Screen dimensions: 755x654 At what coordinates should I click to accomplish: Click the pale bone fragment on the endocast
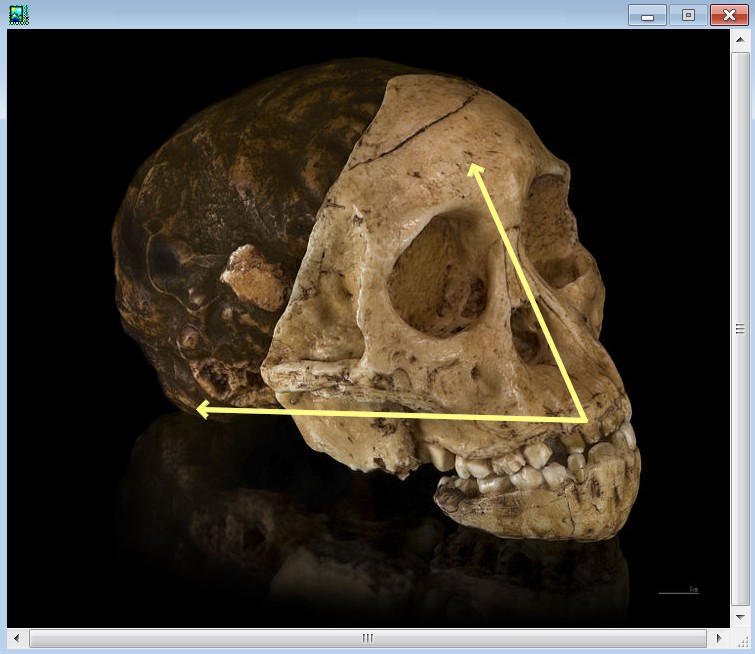pyautogui.click(x=254, y=276)
